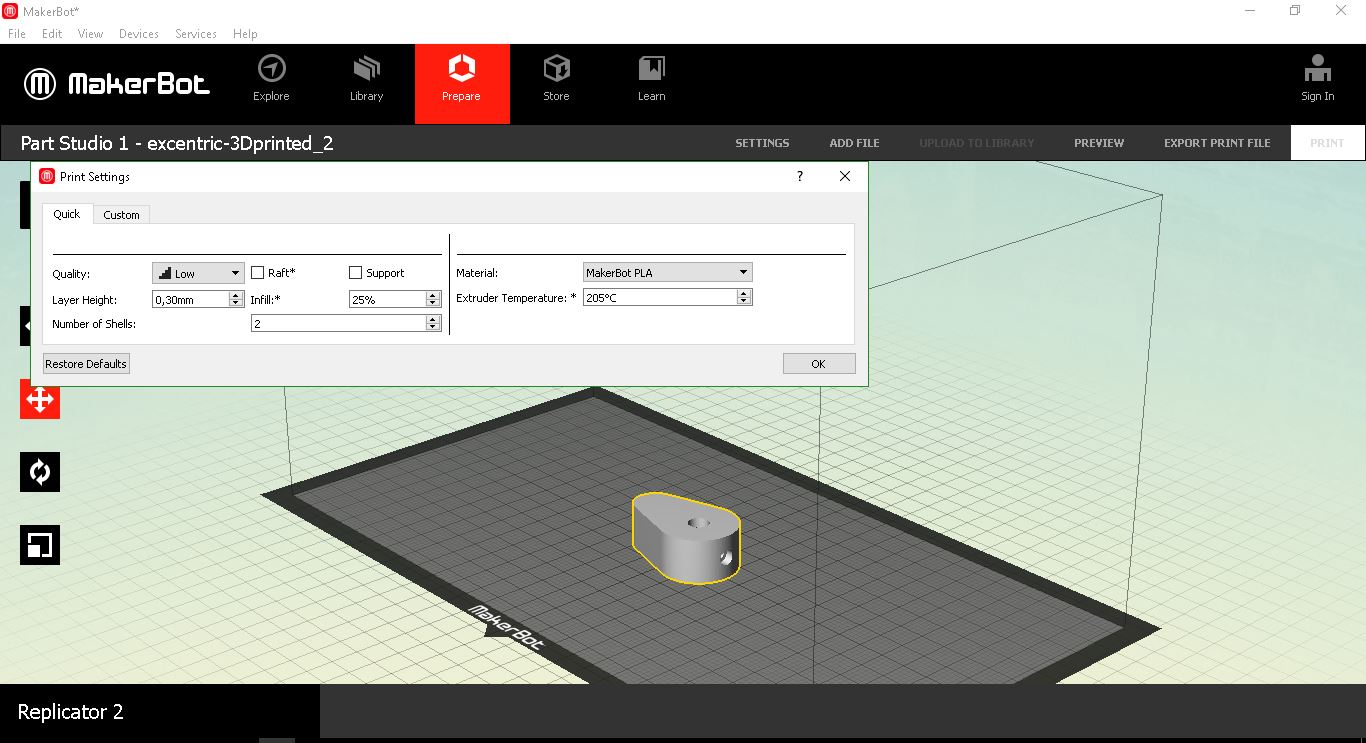Decrease Extruder Temperature value
The height and width of the screenshot is (743, 1366).
[x=744, y=301]
